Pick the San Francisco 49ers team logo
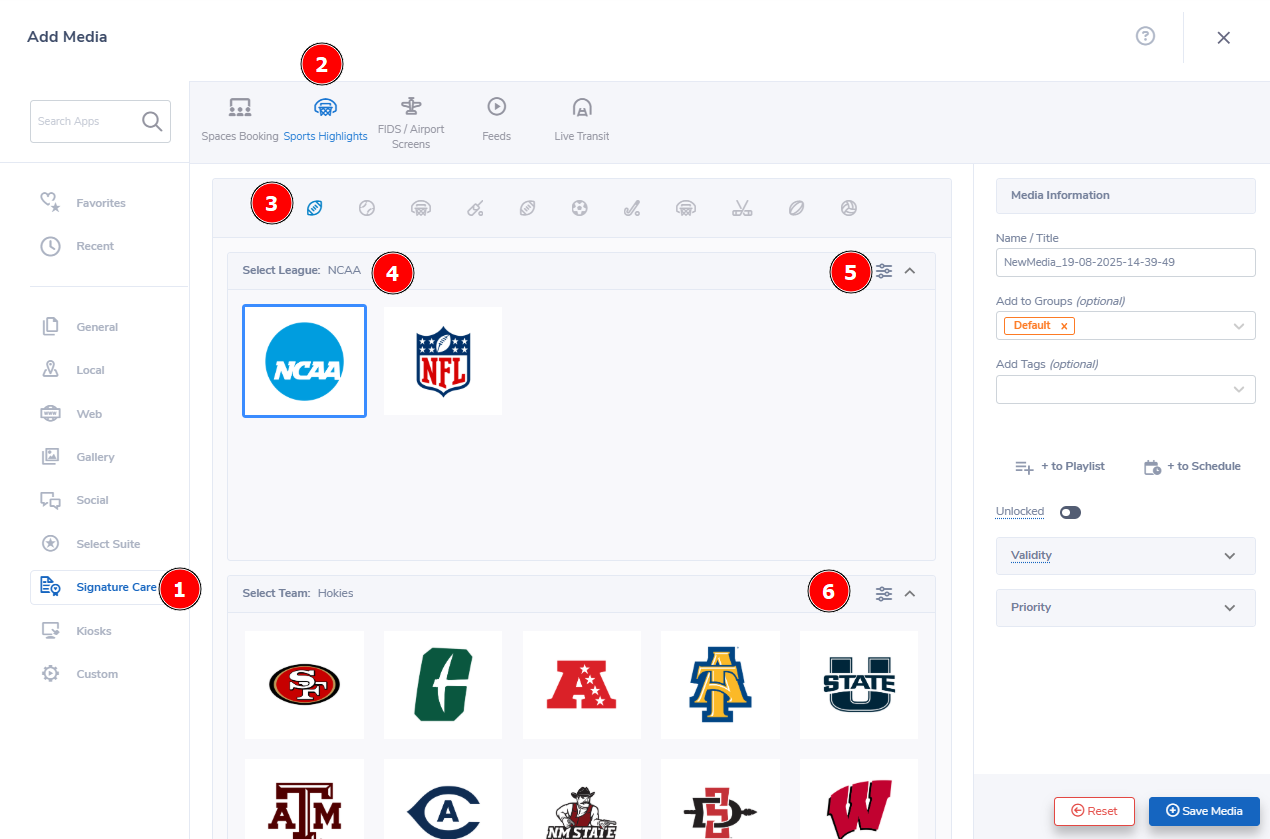The width and height of the screenshot is (1270, 839). pyautogui.click(x=304, y=685)
